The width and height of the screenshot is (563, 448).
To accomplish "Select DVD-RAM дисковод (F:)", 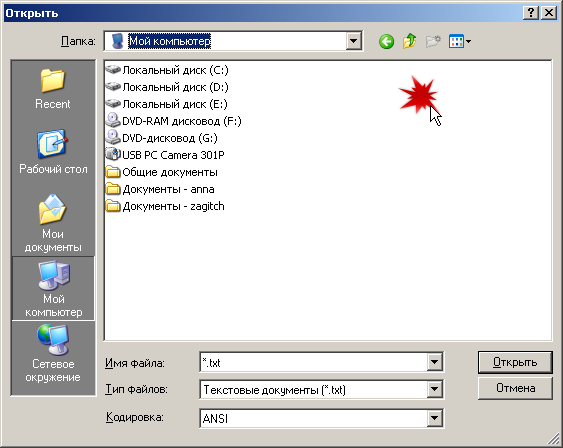I will (x=173, y=121).
